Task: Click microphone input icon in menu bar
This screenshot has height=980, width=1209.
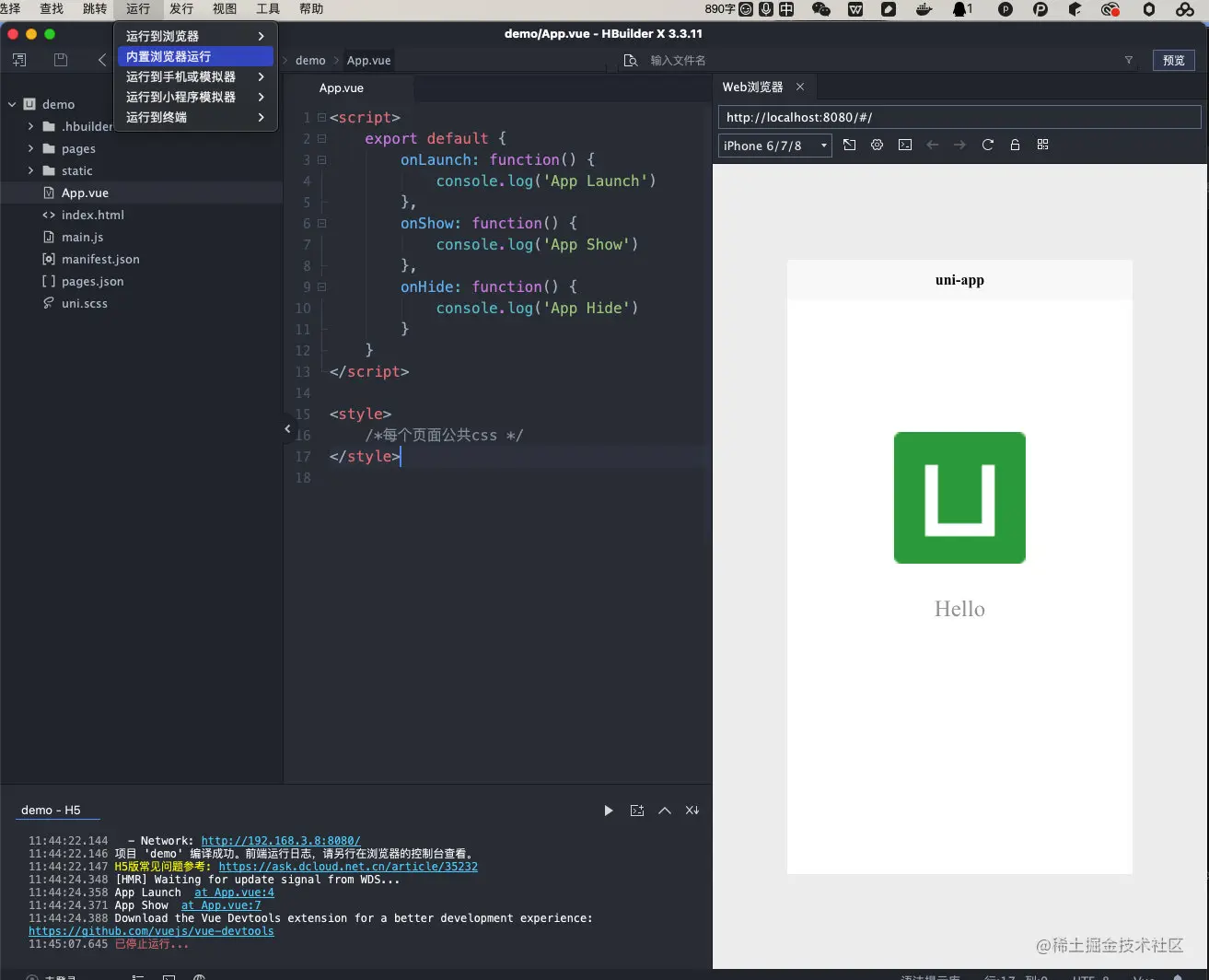Action: point(766,9)
